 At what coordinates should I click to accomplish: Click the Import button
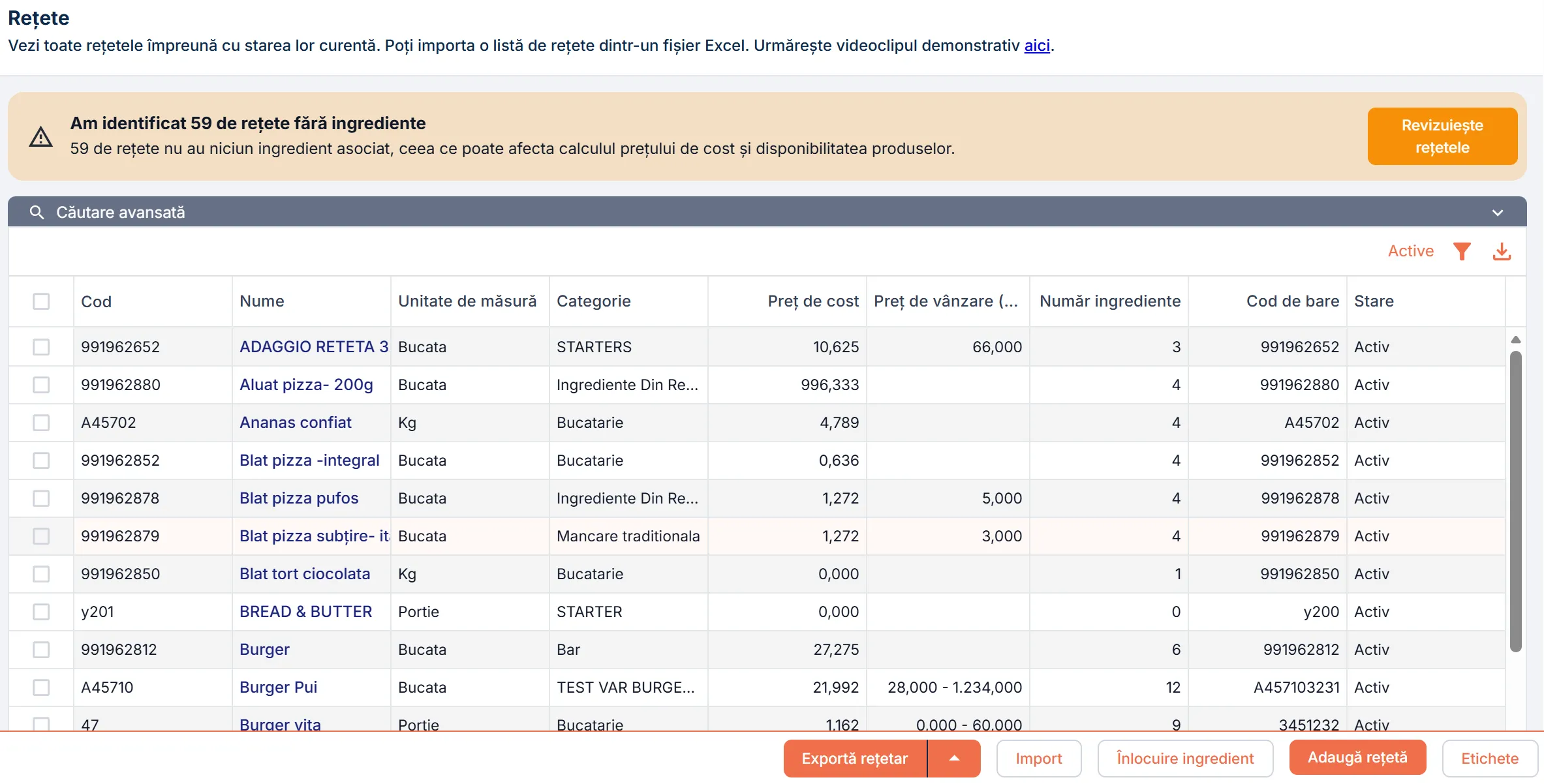(x=1039, y=758)
